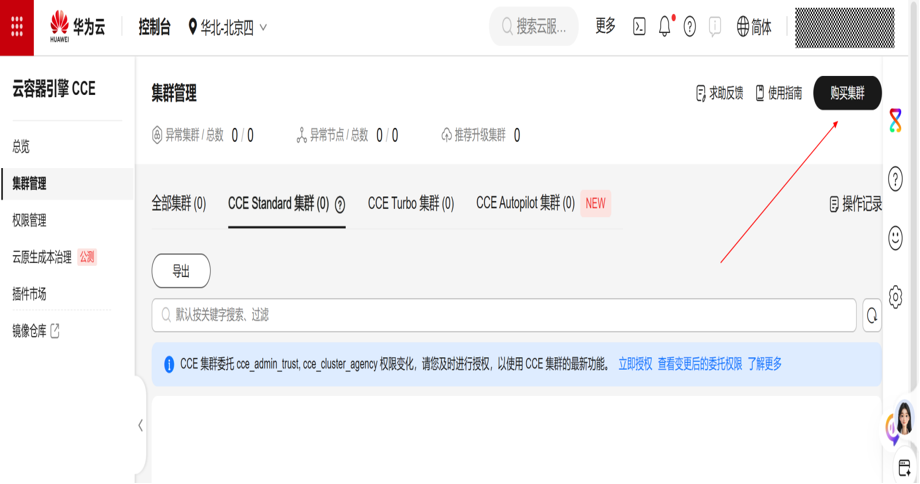This screenshot has width=920, height=484.
Task: Switch language with the 简体 globe
Action: click(754, 27)
